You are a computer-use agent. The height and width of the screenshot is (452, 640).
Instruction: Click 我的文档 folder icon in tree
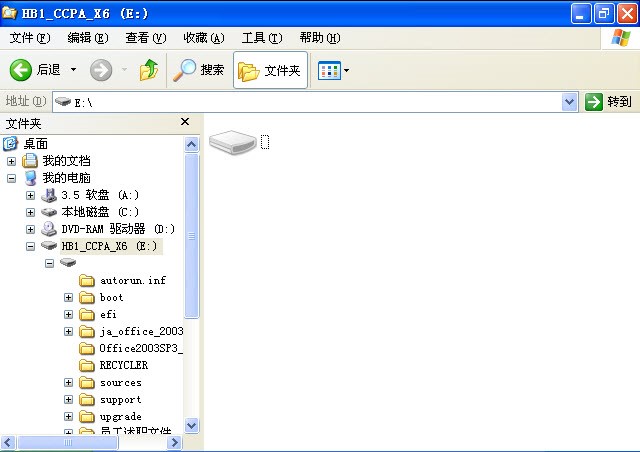click(30, 161)
